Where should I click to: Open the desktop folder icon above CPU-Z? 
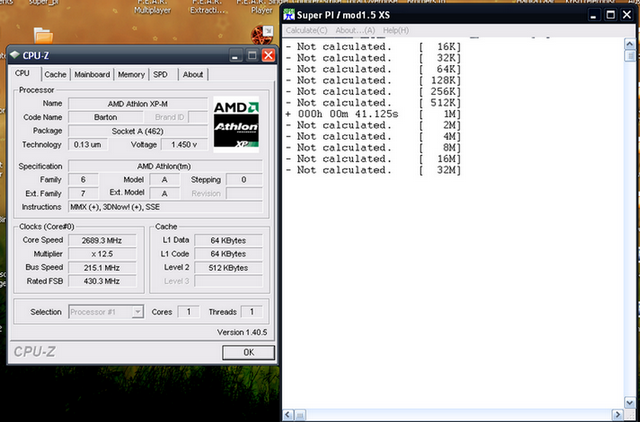[43, 36]
